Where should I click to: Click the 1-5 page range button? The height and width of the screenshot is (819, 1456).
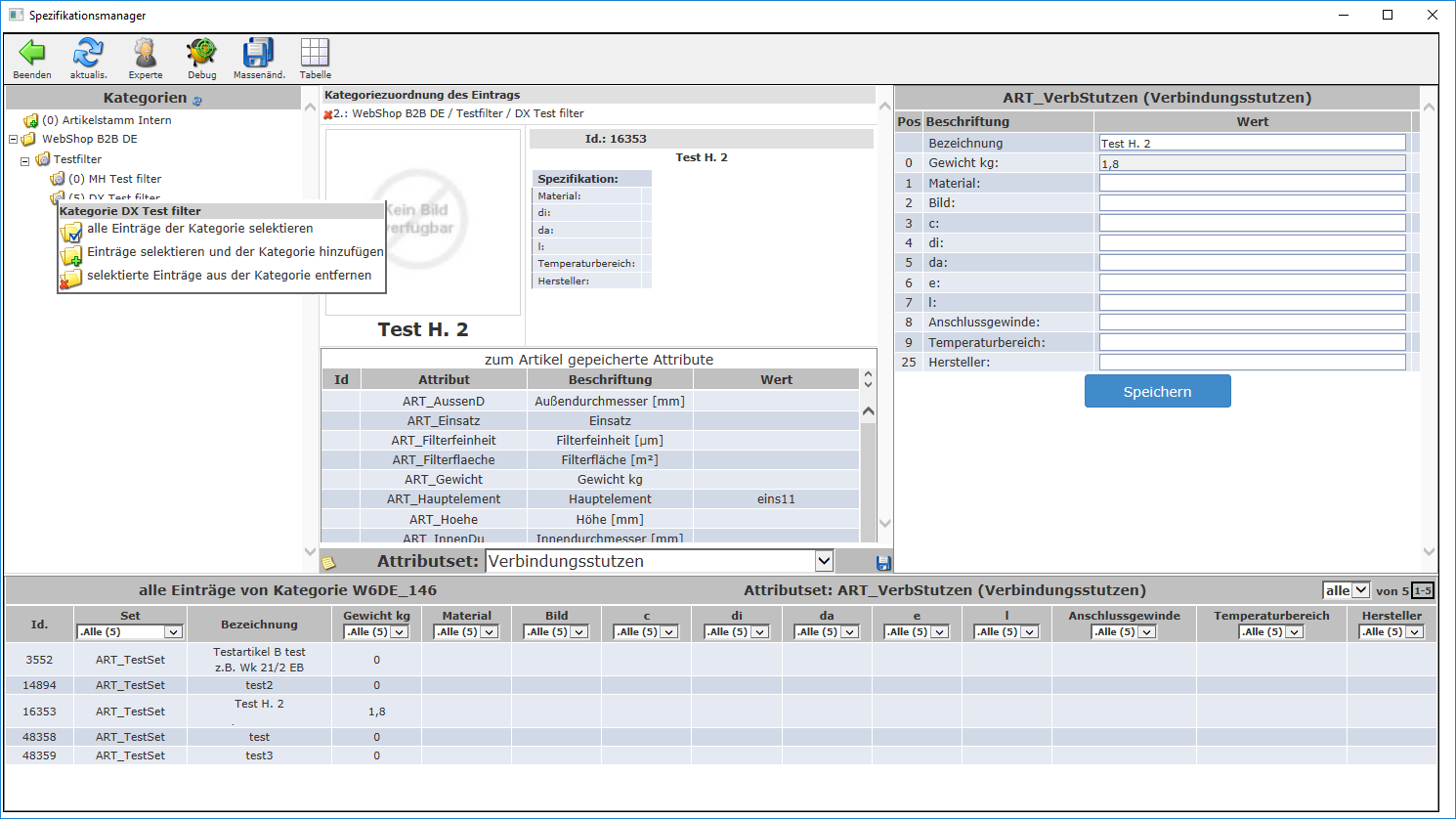coord(1423,590)
